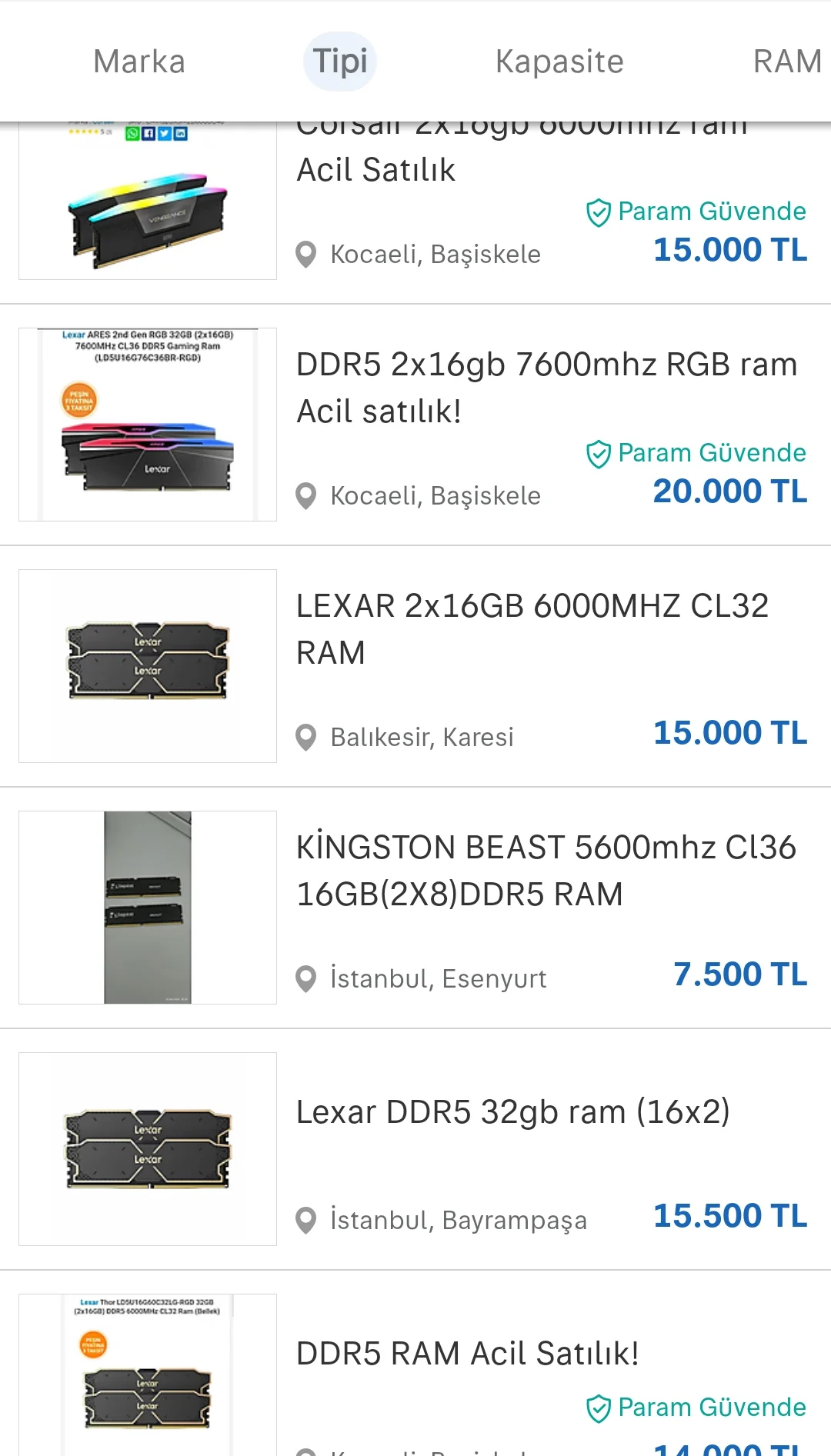Open Corsair Vengeance RGB RAM thumbnail
831x1456 pixels.
click(148, 201)
